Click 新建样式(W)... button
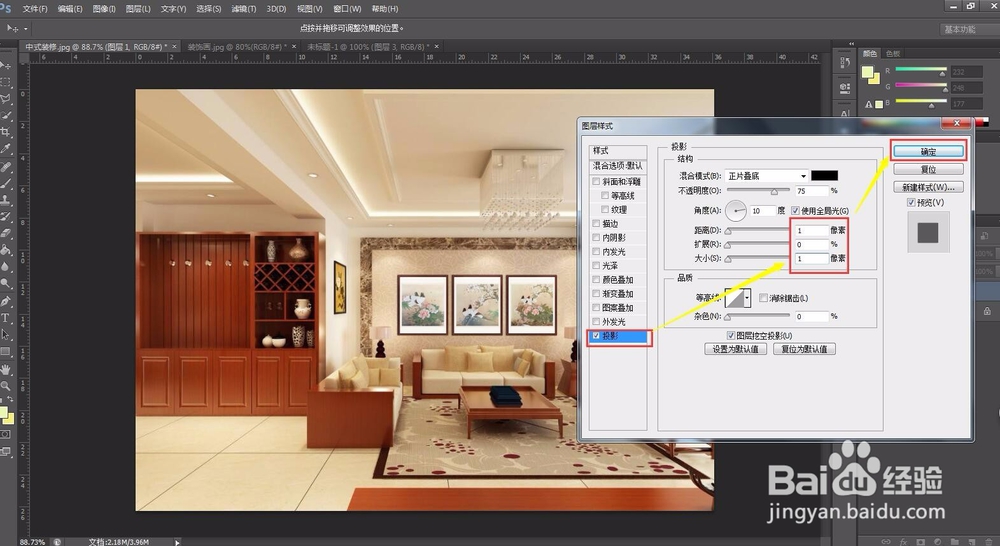Viewport: 1000px width, 546px height. [x=929, y=187]
